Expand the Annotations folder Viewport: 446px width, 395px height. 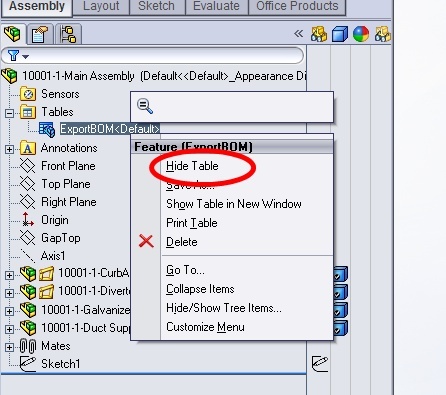[9, 149]
